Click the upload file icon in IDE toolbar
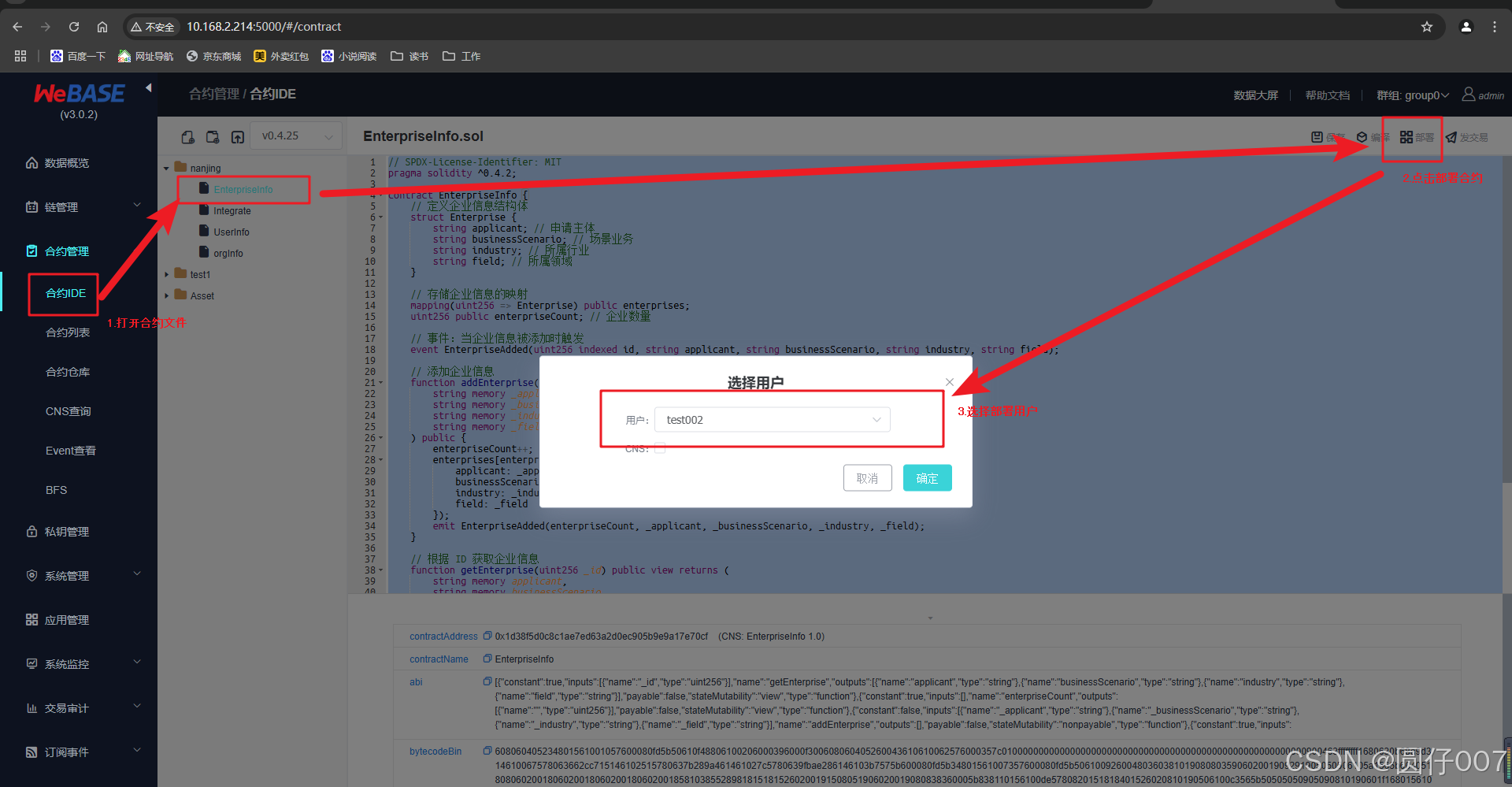The height and width of the screenshot is (787, 1512). [238, 137]
